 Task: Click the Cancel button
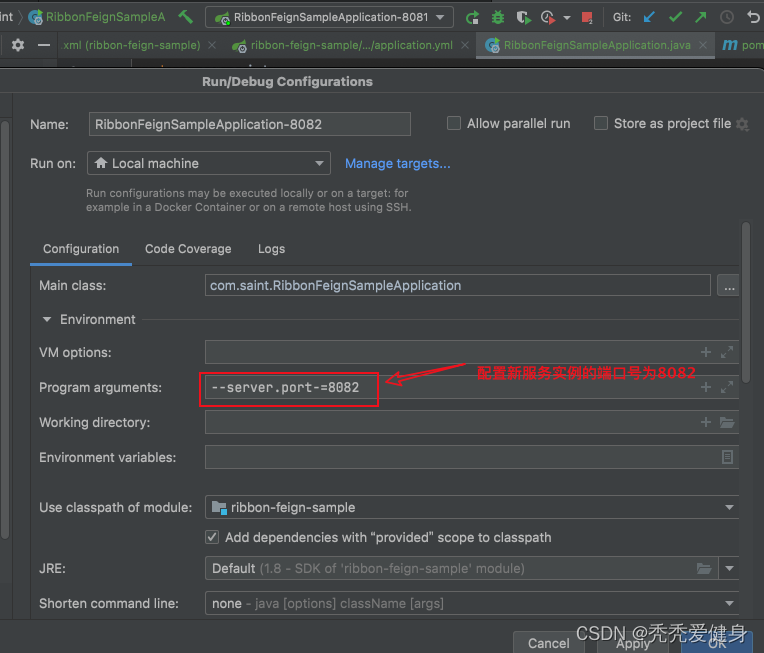[549, 643]
